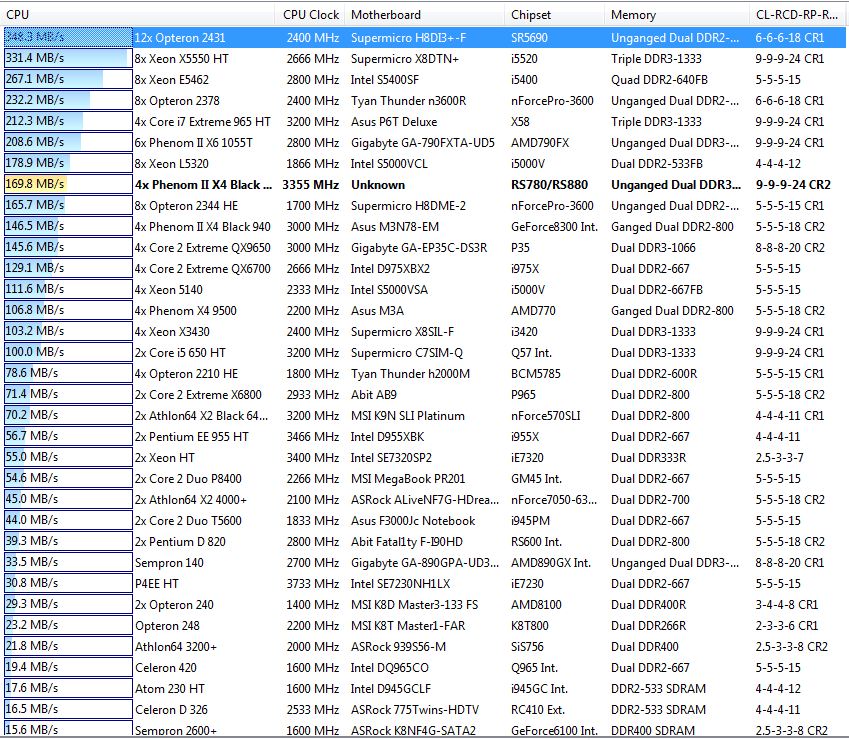Sort results by Memory column header
849x740 pixels.
[633, 15]
